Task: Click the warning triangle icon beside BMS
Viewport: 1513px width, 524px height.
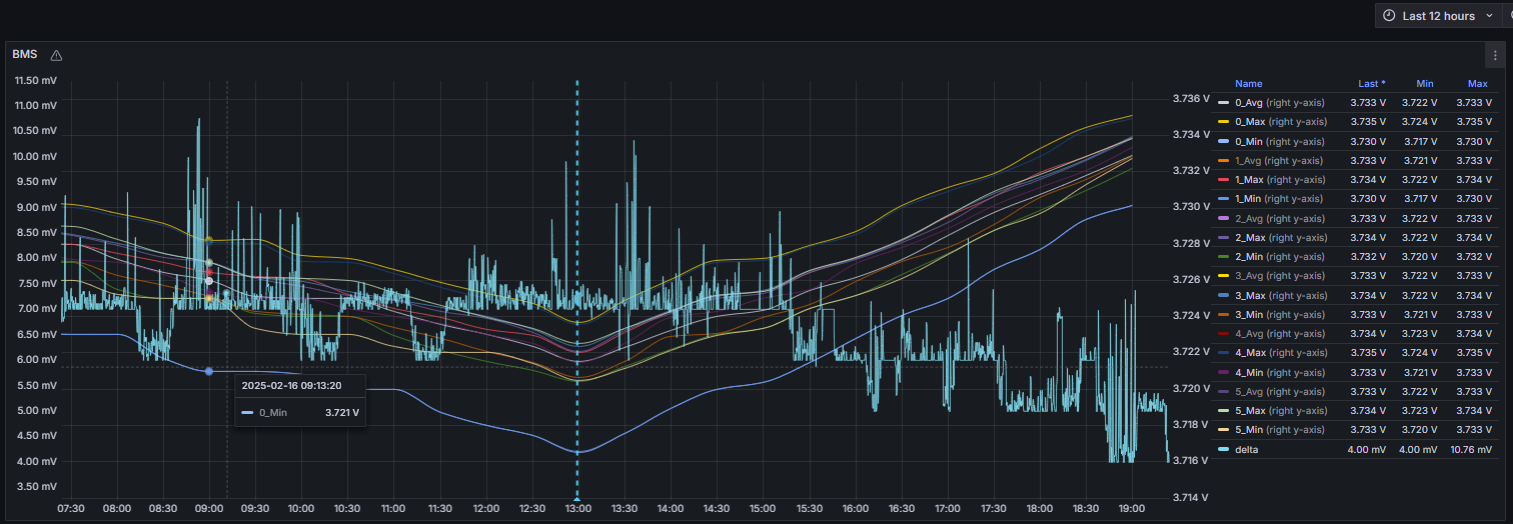Action: pyautogui.click(x=56, y=55)
